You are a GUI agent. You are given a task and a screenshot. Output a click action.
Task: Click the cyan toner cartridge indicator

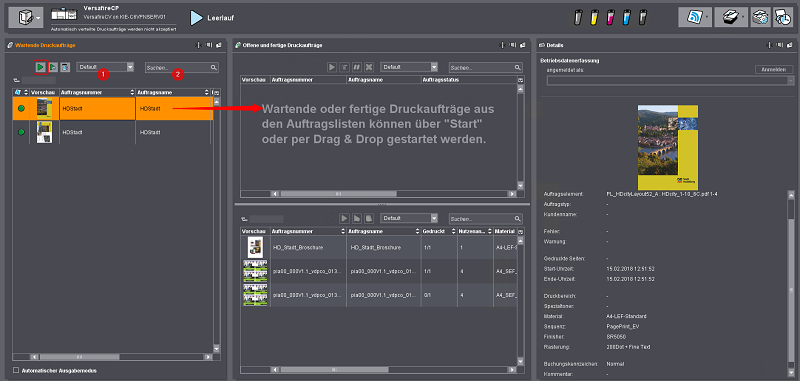click(627, 18)
